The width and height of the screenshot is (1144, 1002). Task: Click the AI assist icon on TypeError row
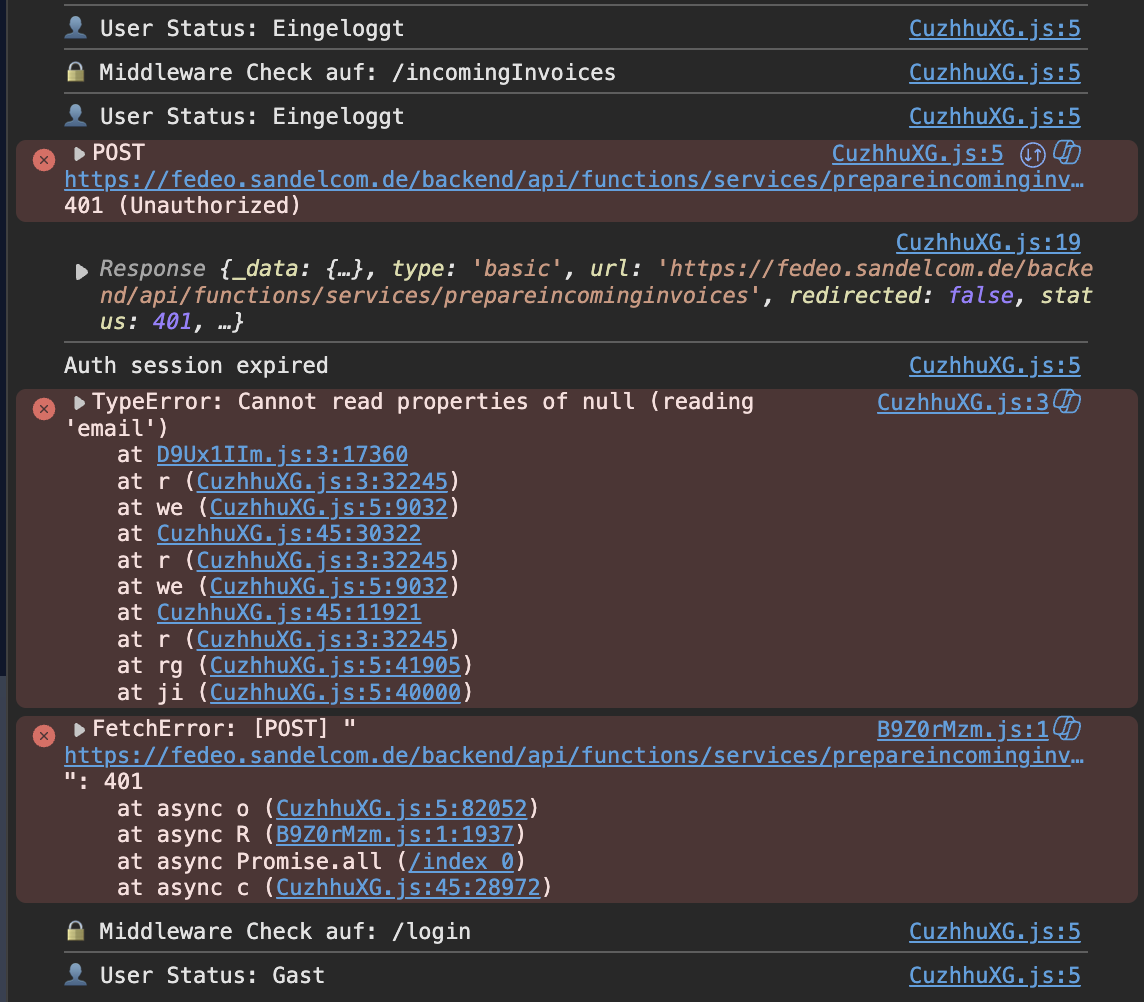(1067, 401)
